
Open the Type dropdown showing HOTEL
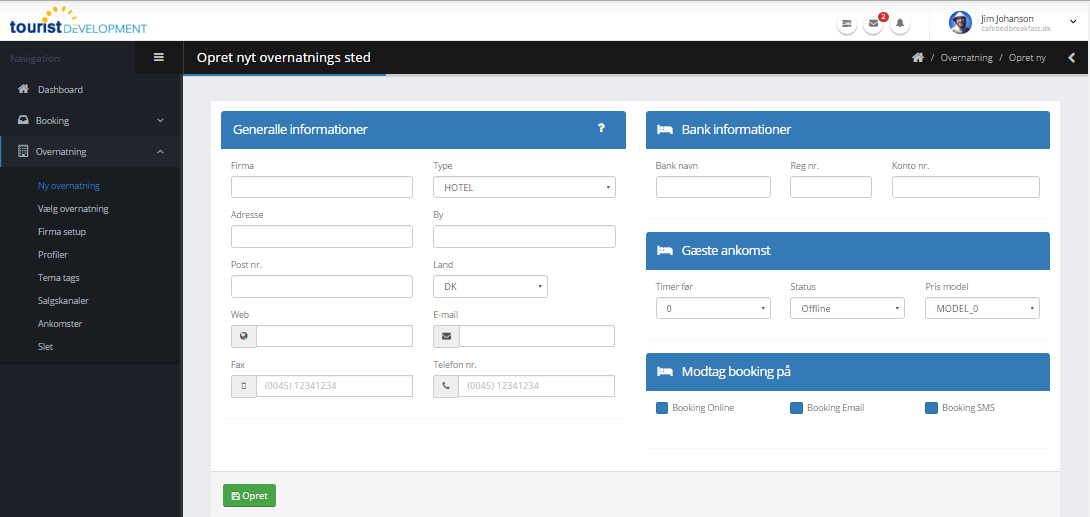[x=524, y=187]
